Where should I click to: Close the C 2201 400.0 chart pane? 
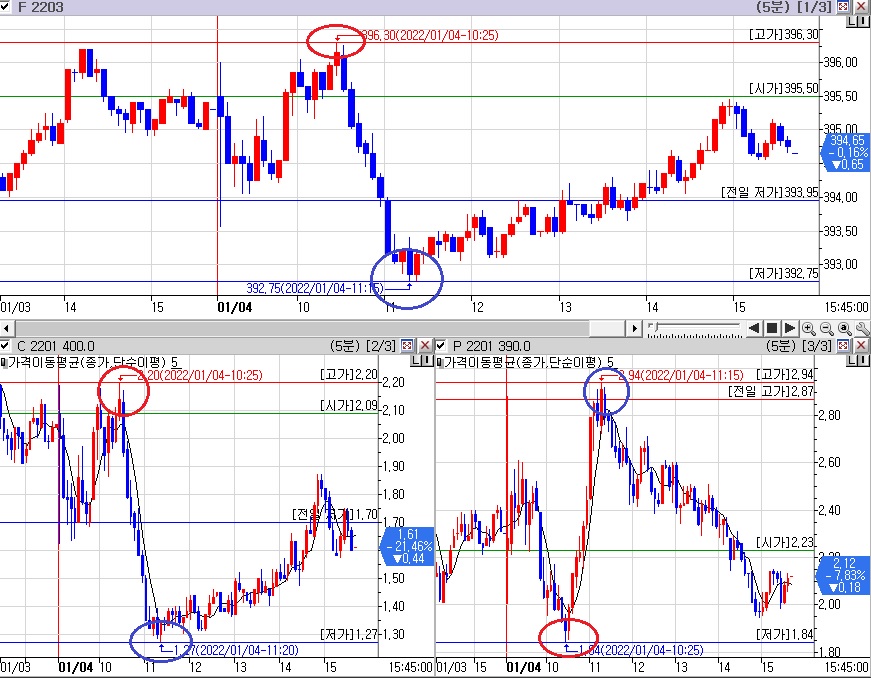point(425,346)
